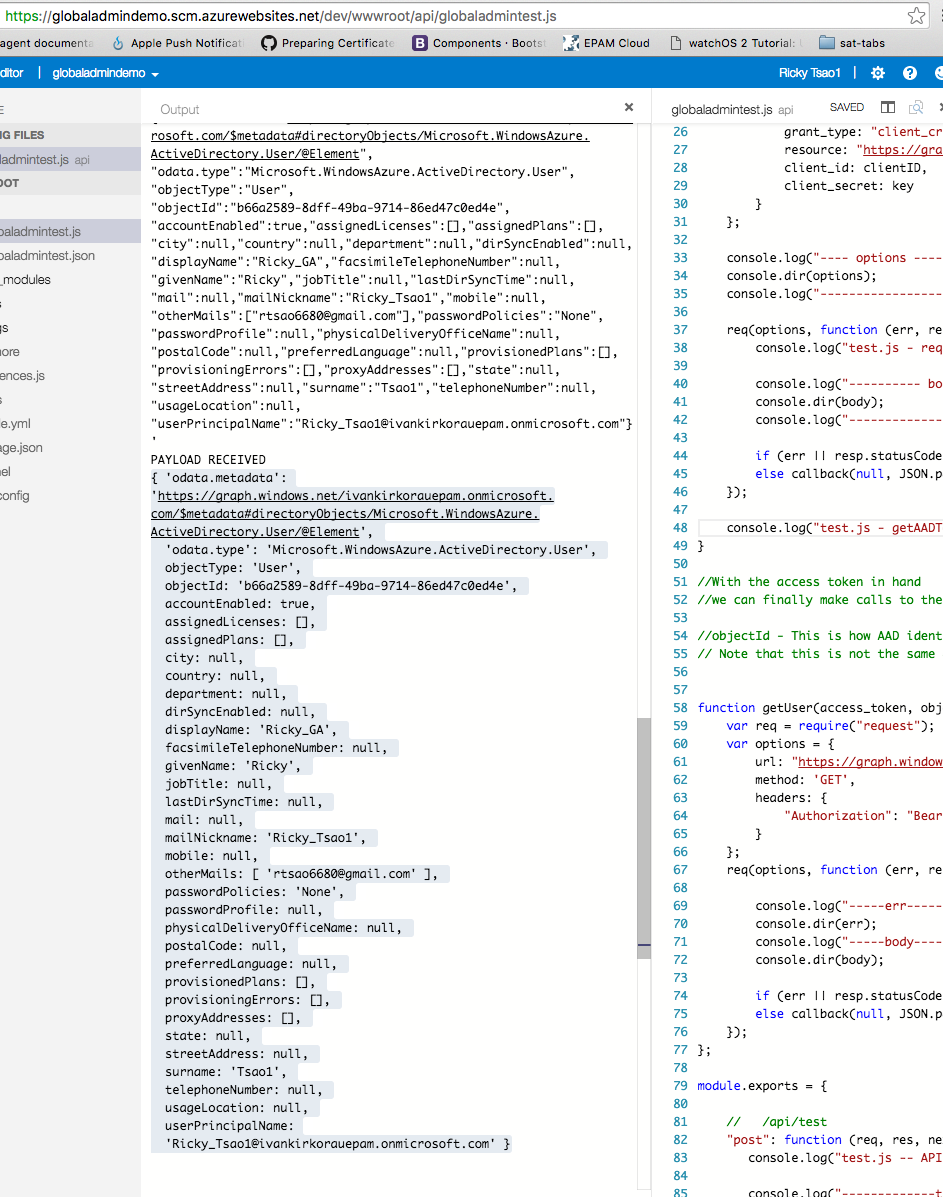Open the Components Bootstrap bookmark
Screen dimensions: 943x1197
click(x=479, y=44)
